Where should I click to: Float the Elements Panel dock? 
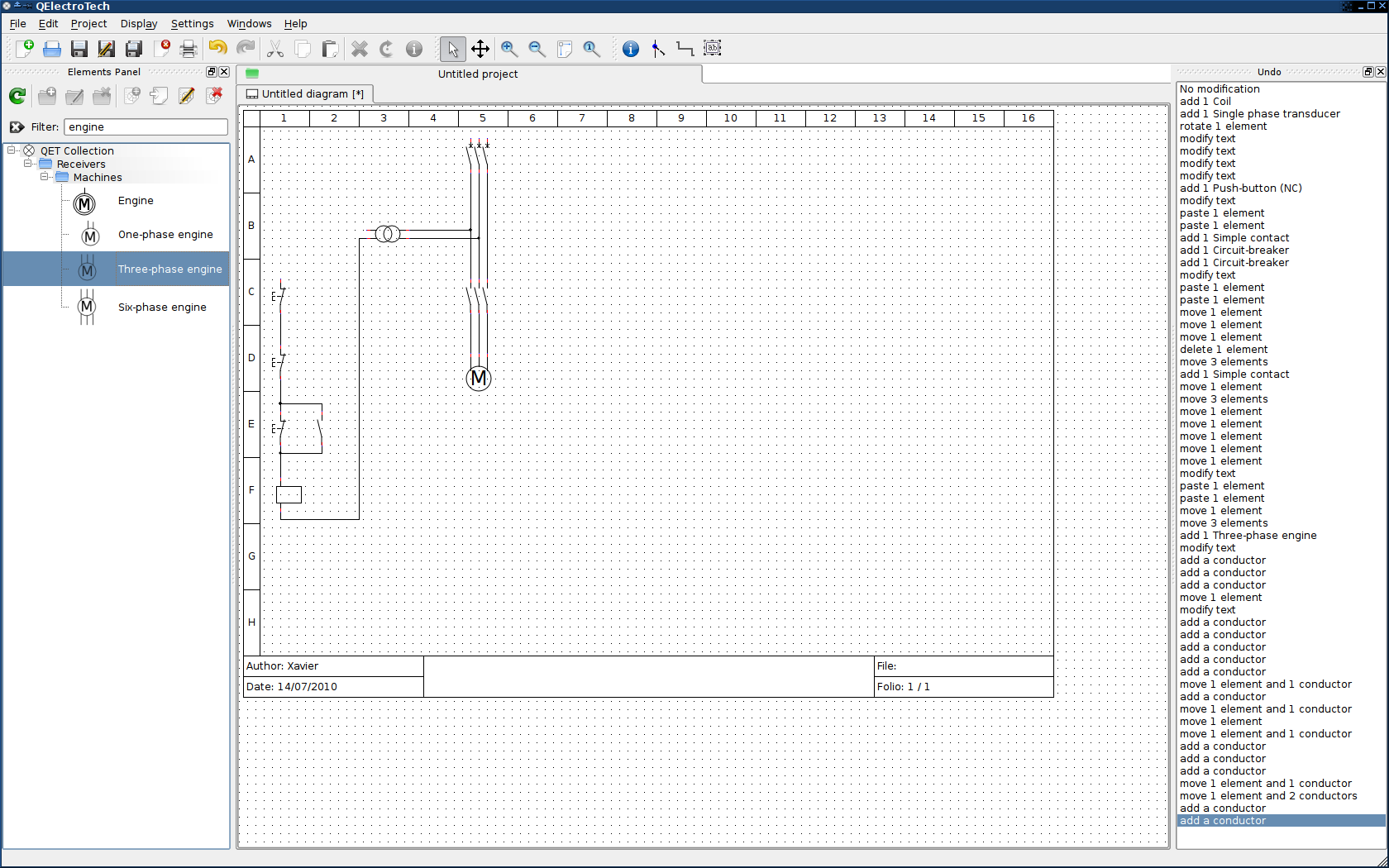212,72
